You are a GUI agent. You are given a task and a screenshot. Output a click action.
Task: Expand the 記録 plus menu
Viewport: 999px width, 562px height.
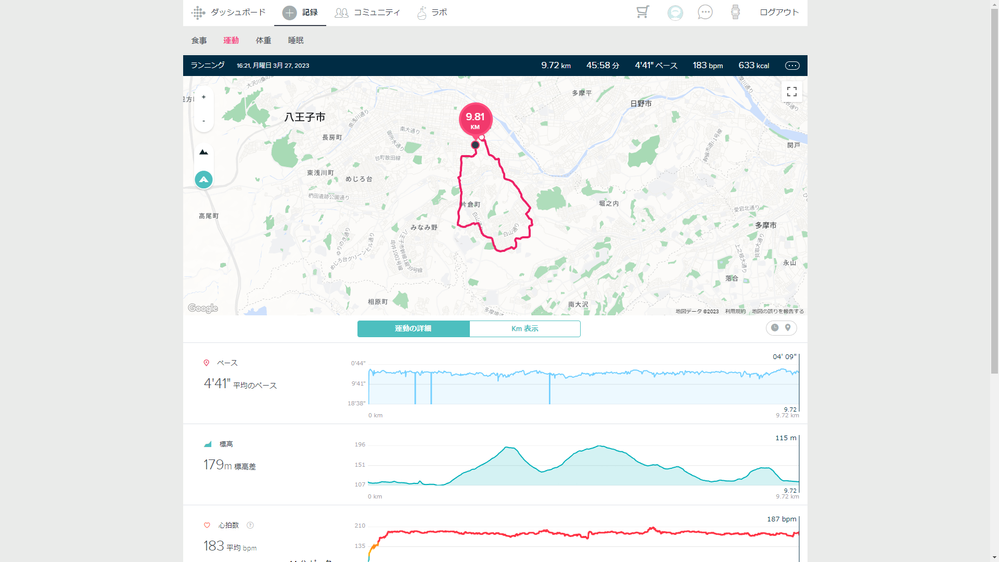tap(290, 13)
